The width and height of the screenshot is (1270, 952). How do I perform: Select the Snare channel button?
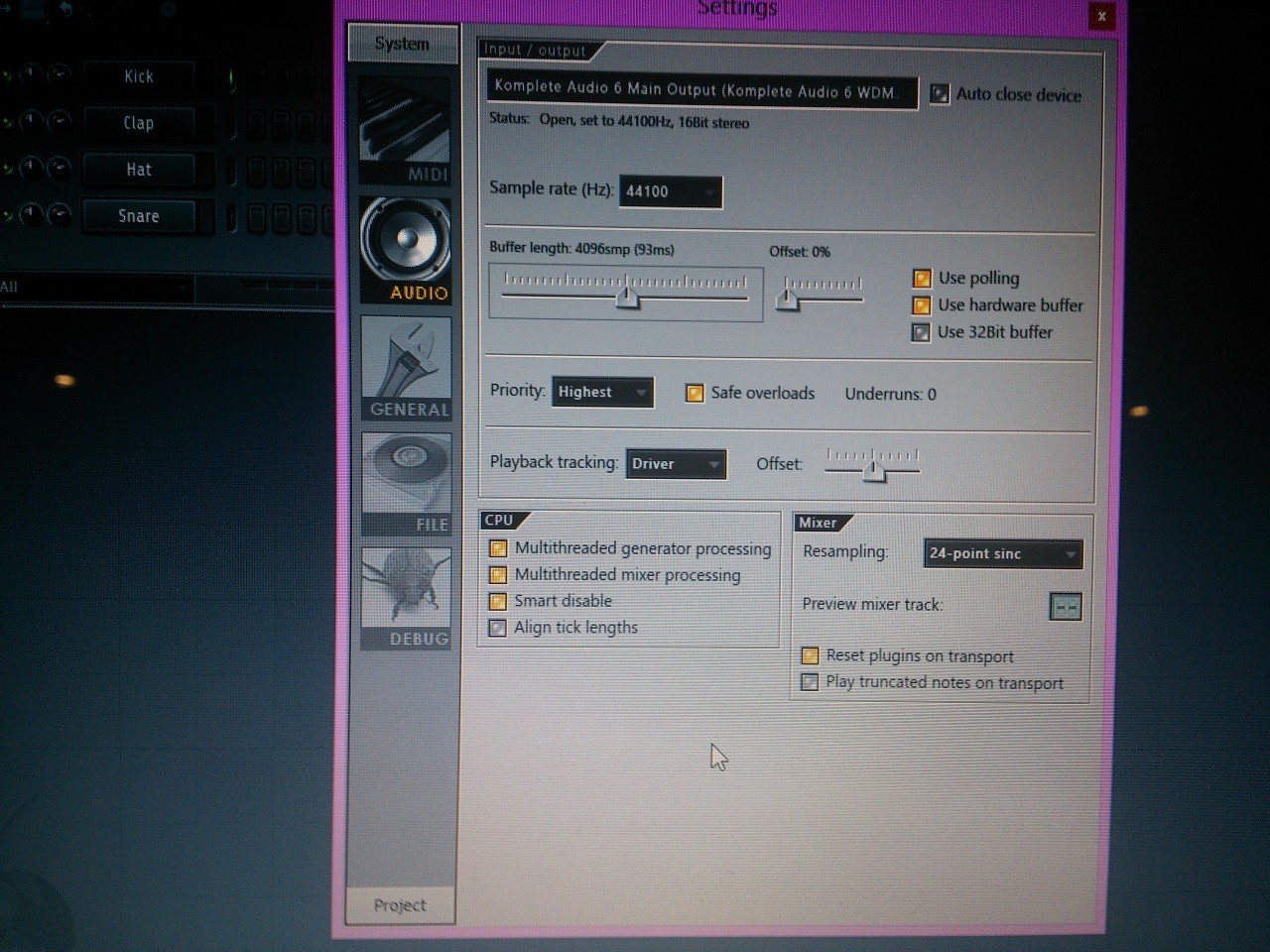click(x=139, y=216)
